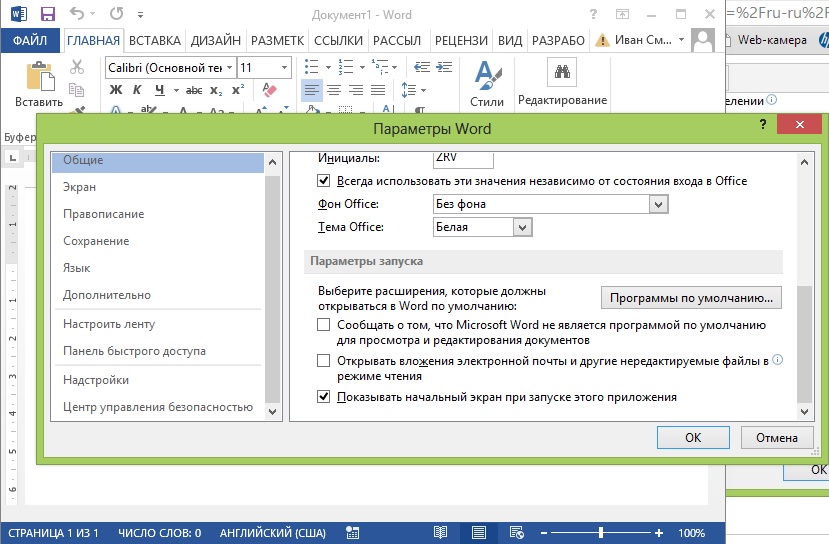
Task: Decrease paragraph indent
Action: pyautogui.click(x=421, y=67)
